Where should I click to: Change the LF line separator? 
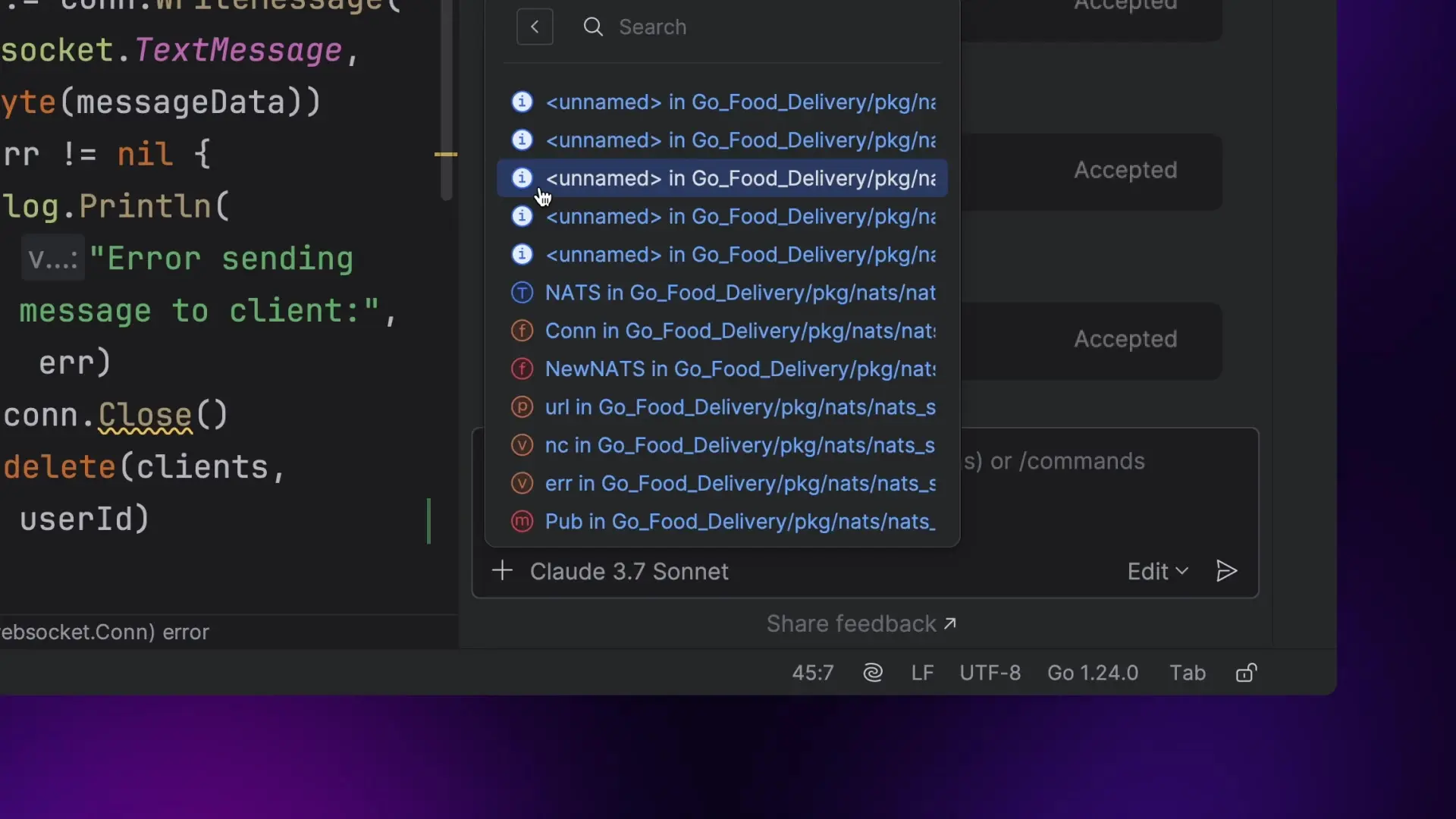point(922,673)
